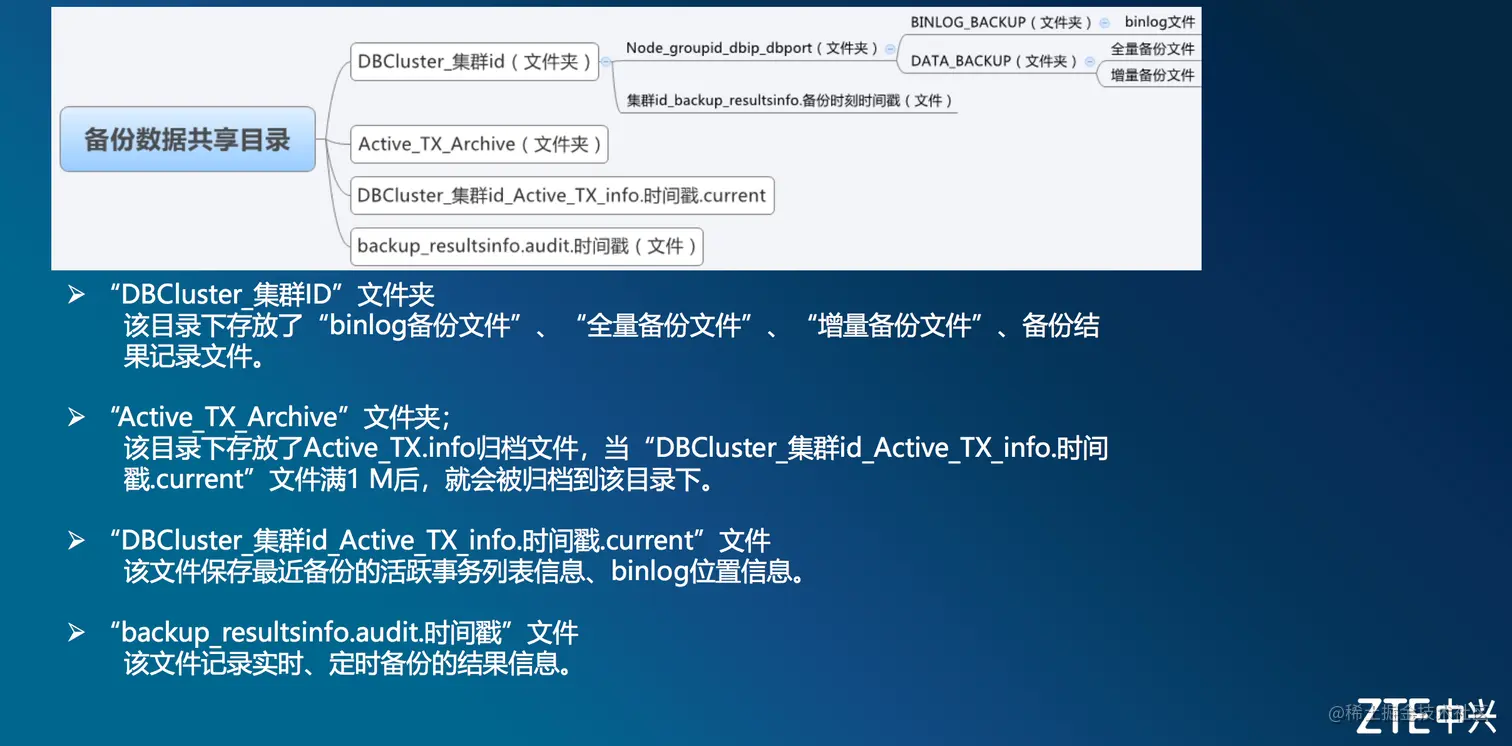Click the text 该目录下存放了“binlog备份文件”
Image resolution: width=1512 pixels, height=746 pixels.
click(x=325, y=326)
